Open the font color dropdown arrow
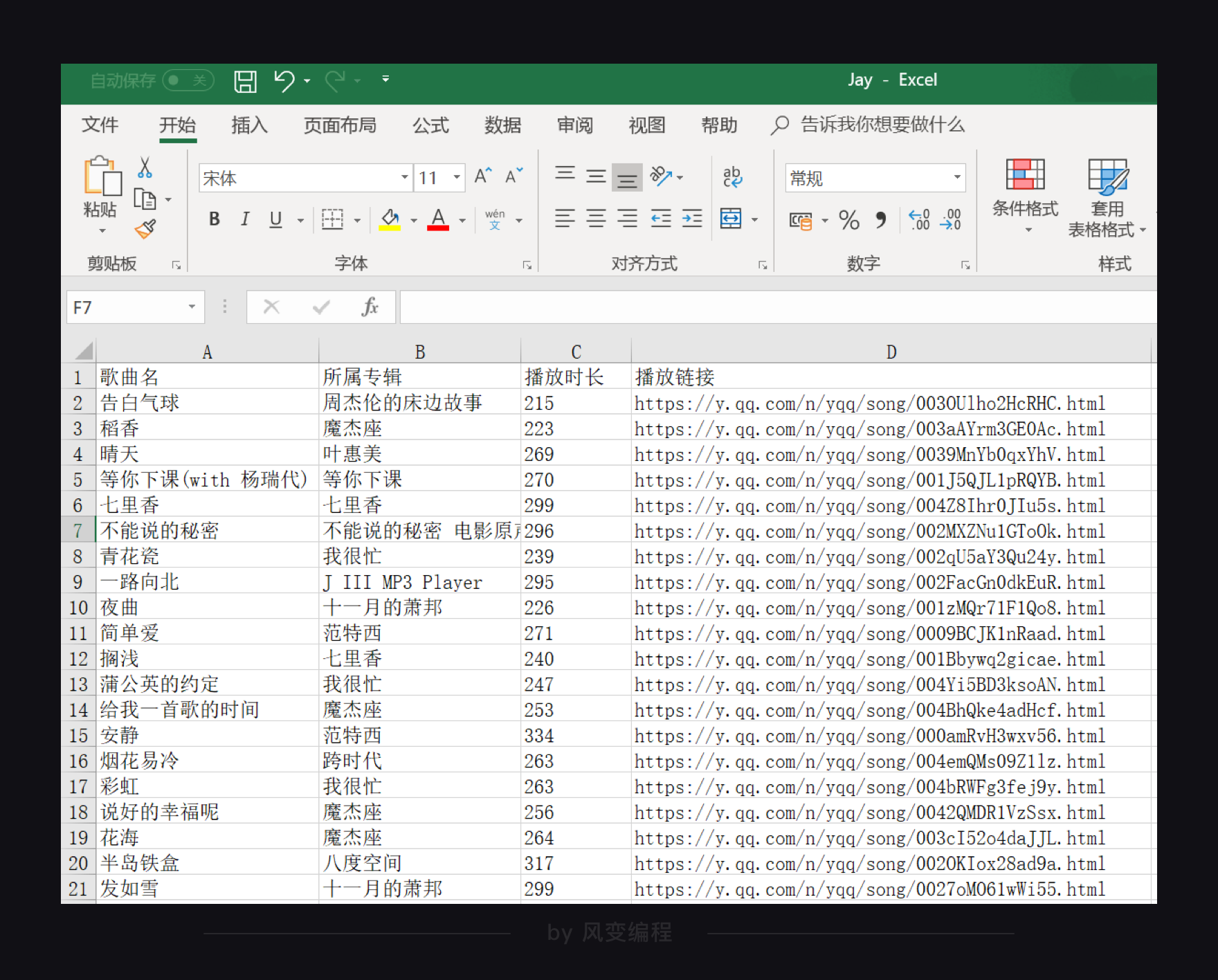 click(x=462, y=221)
